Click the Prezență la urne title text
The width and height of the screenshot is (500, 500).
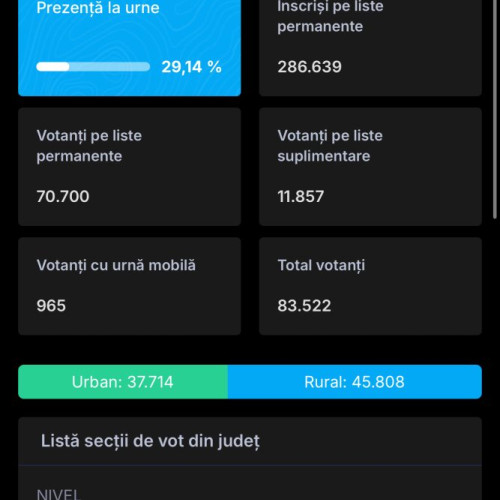coord(98,8)
